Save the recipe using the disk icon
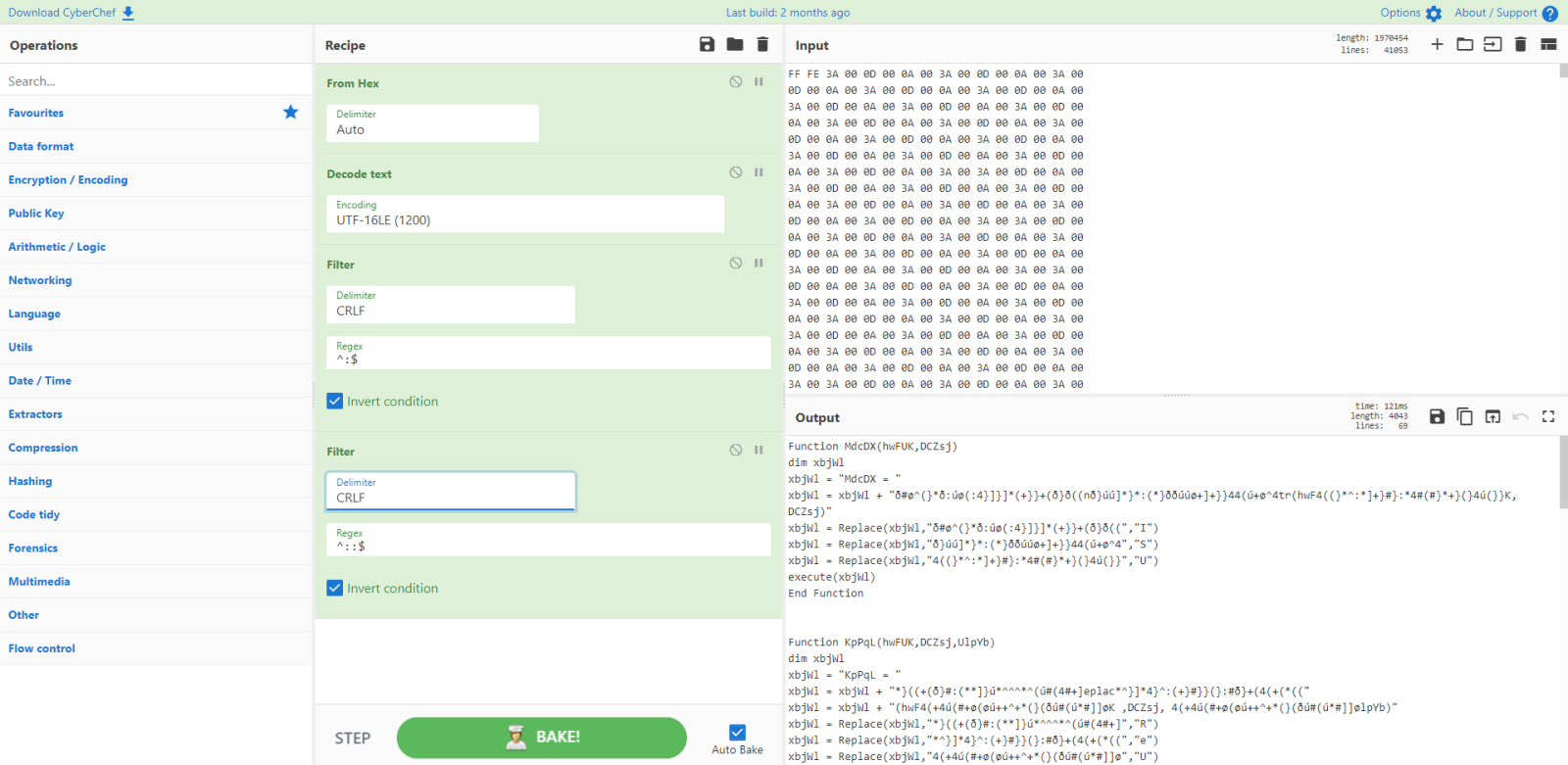 (707, 45)
